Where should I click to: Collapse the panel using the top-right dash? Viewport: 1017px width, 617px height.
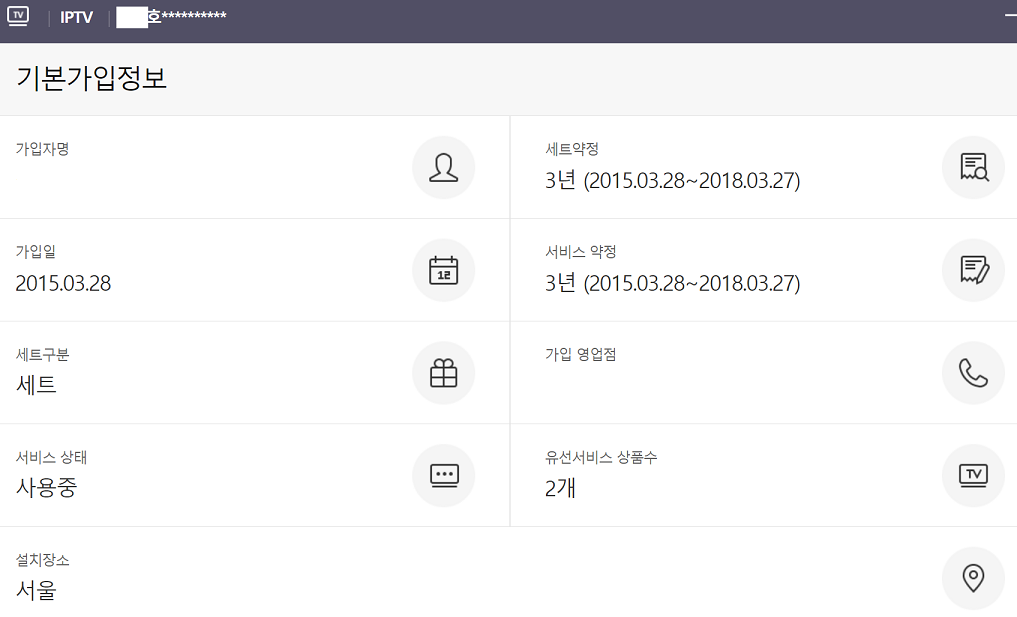1010,17
